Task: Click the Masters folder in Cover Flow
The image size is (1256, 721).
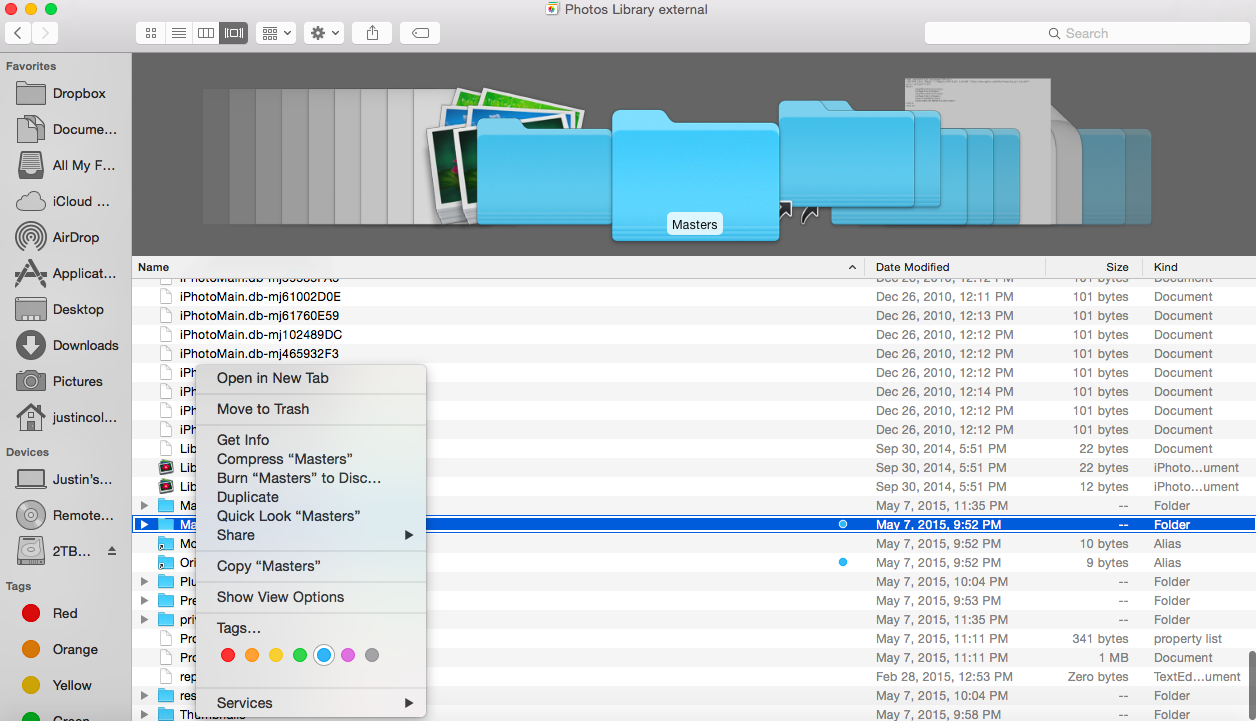Action: coord(695,175)
